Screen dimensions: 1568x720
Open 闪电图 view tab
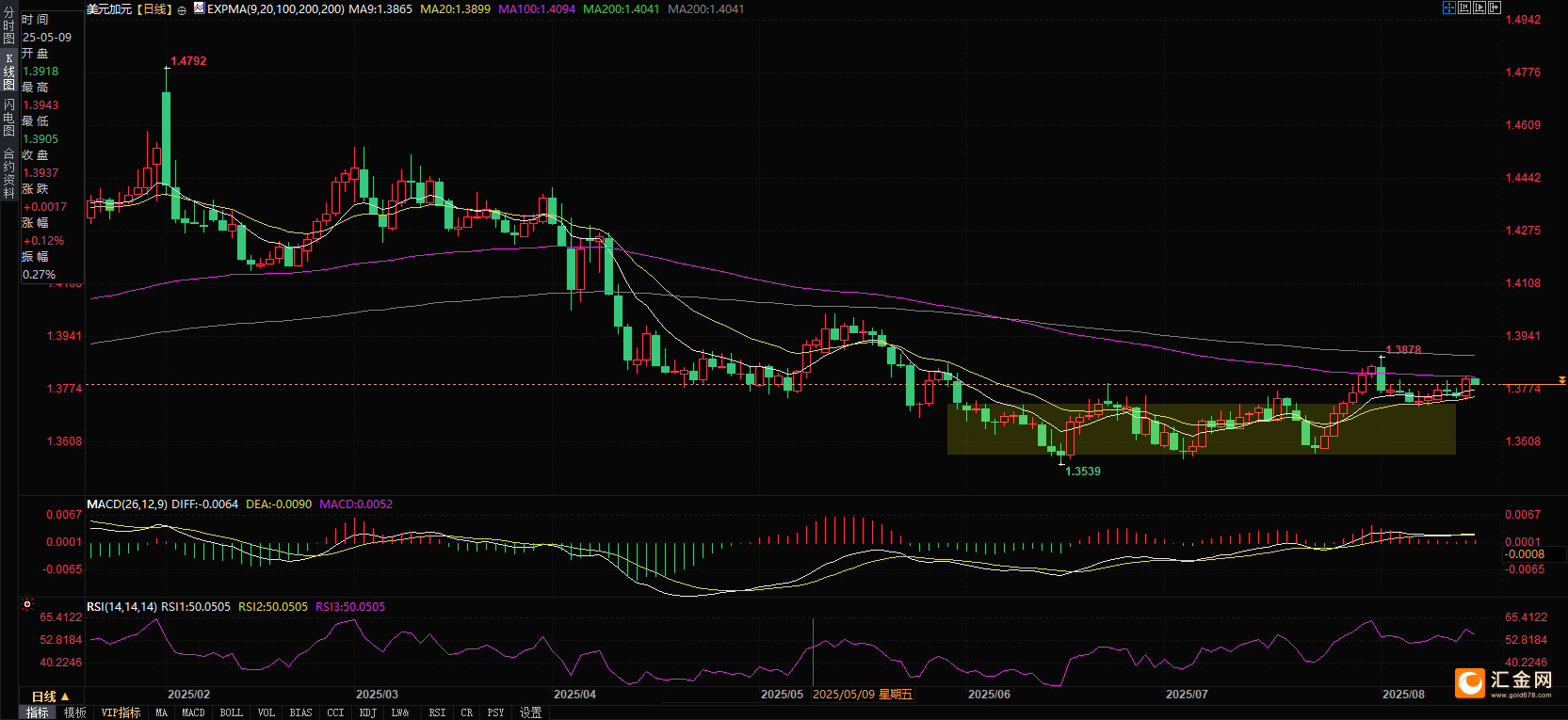point(8,117)
